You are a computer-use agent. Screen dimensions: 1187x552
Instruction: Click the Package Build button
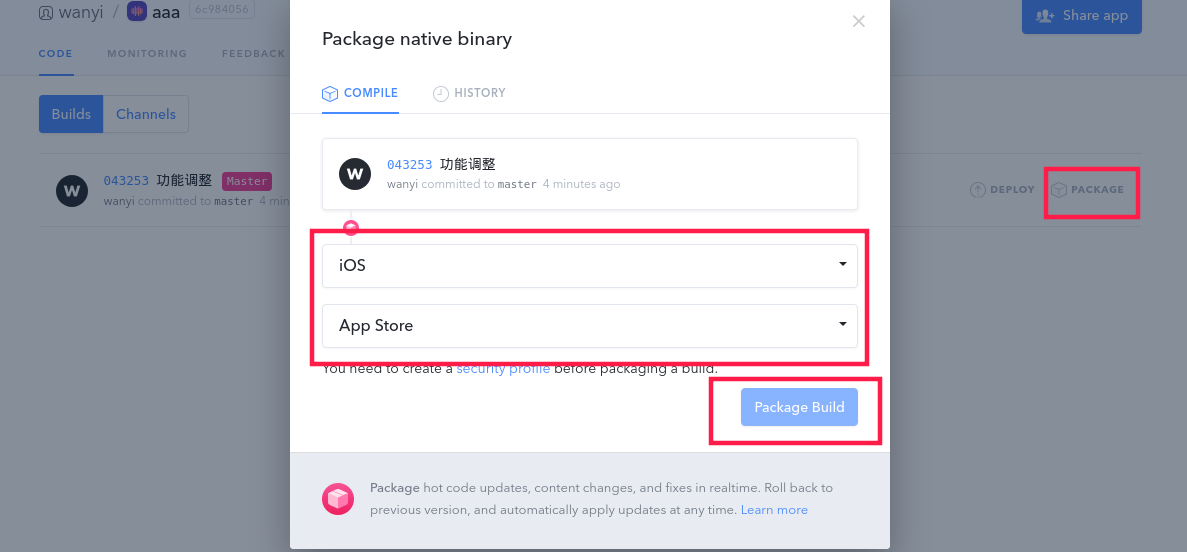point(799,407)
